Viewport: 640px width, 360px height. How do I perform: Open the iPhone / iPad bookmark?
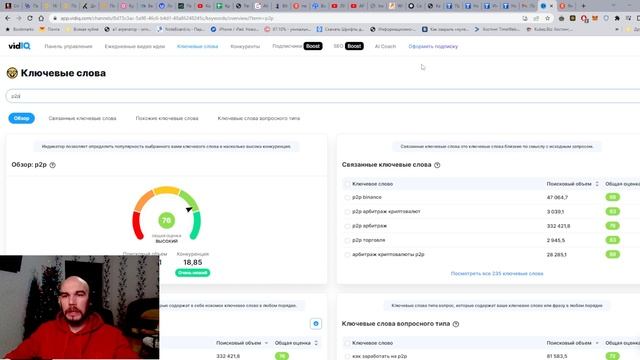point(234,29)
